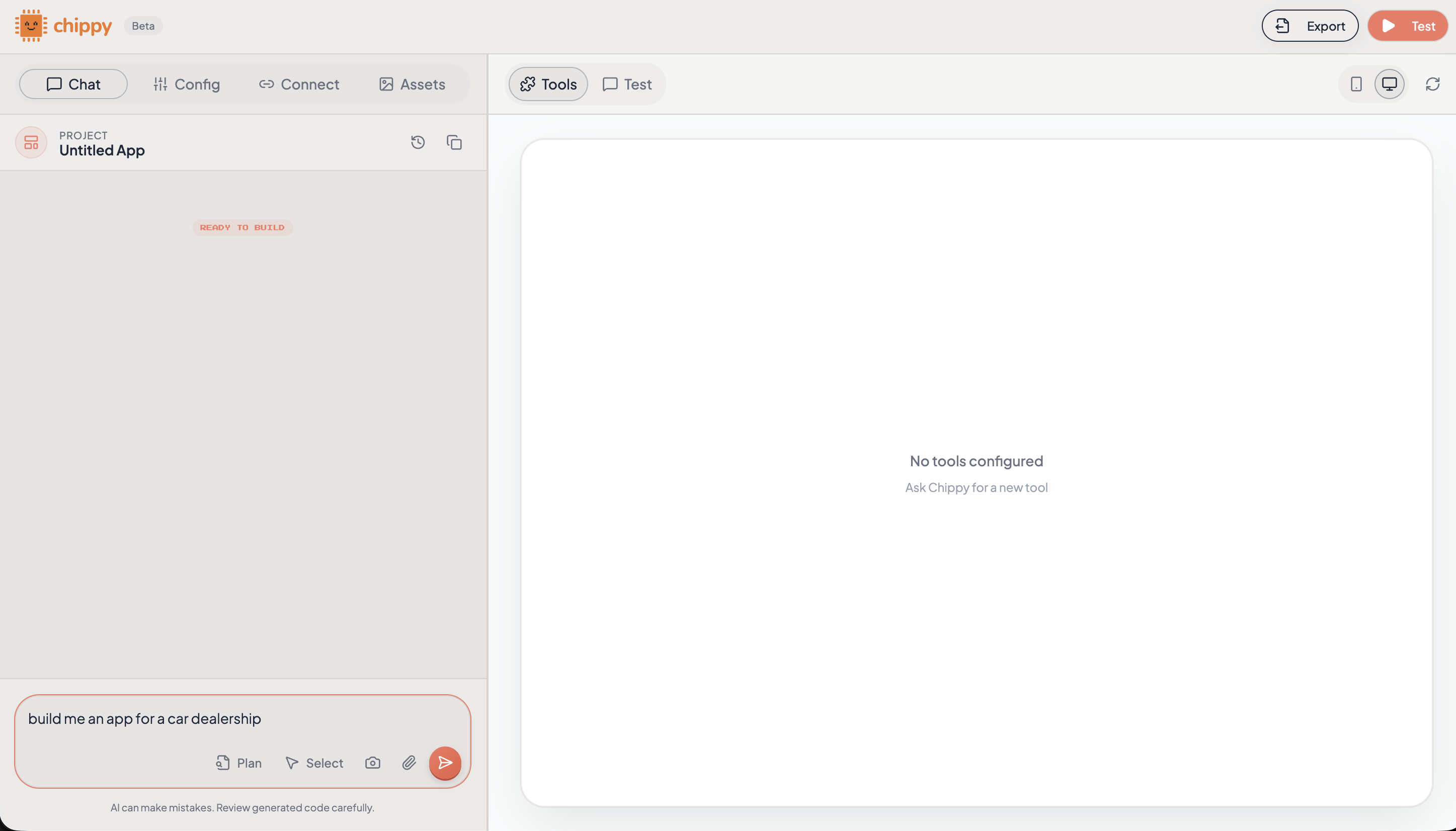Toggle Plan mode in chat input
The image size is (1456, 831).
[238, 763]
